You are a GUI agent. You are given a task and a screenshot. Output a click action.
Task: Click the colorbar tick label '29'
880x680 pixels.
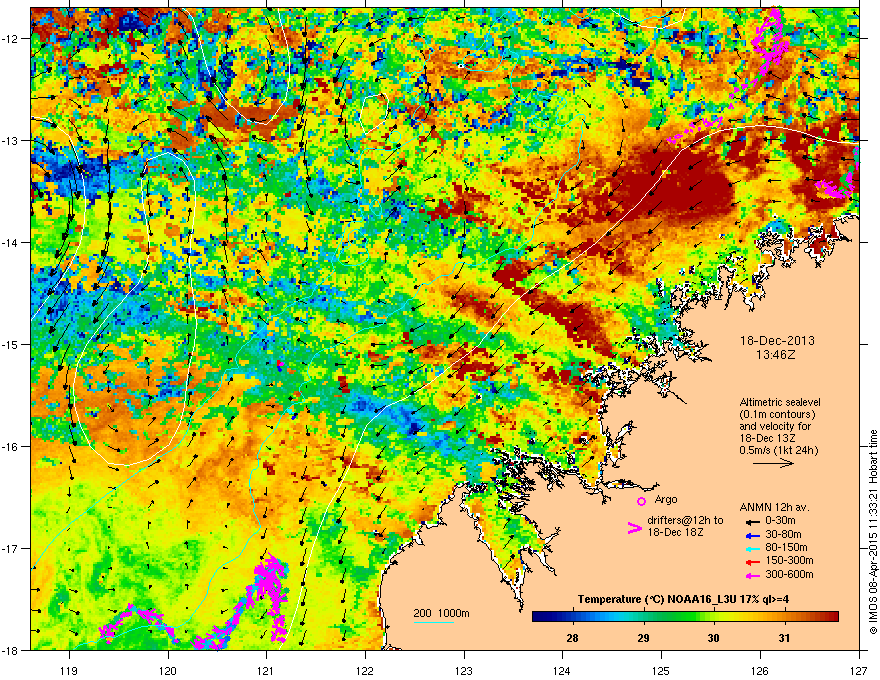click(644, 638)
